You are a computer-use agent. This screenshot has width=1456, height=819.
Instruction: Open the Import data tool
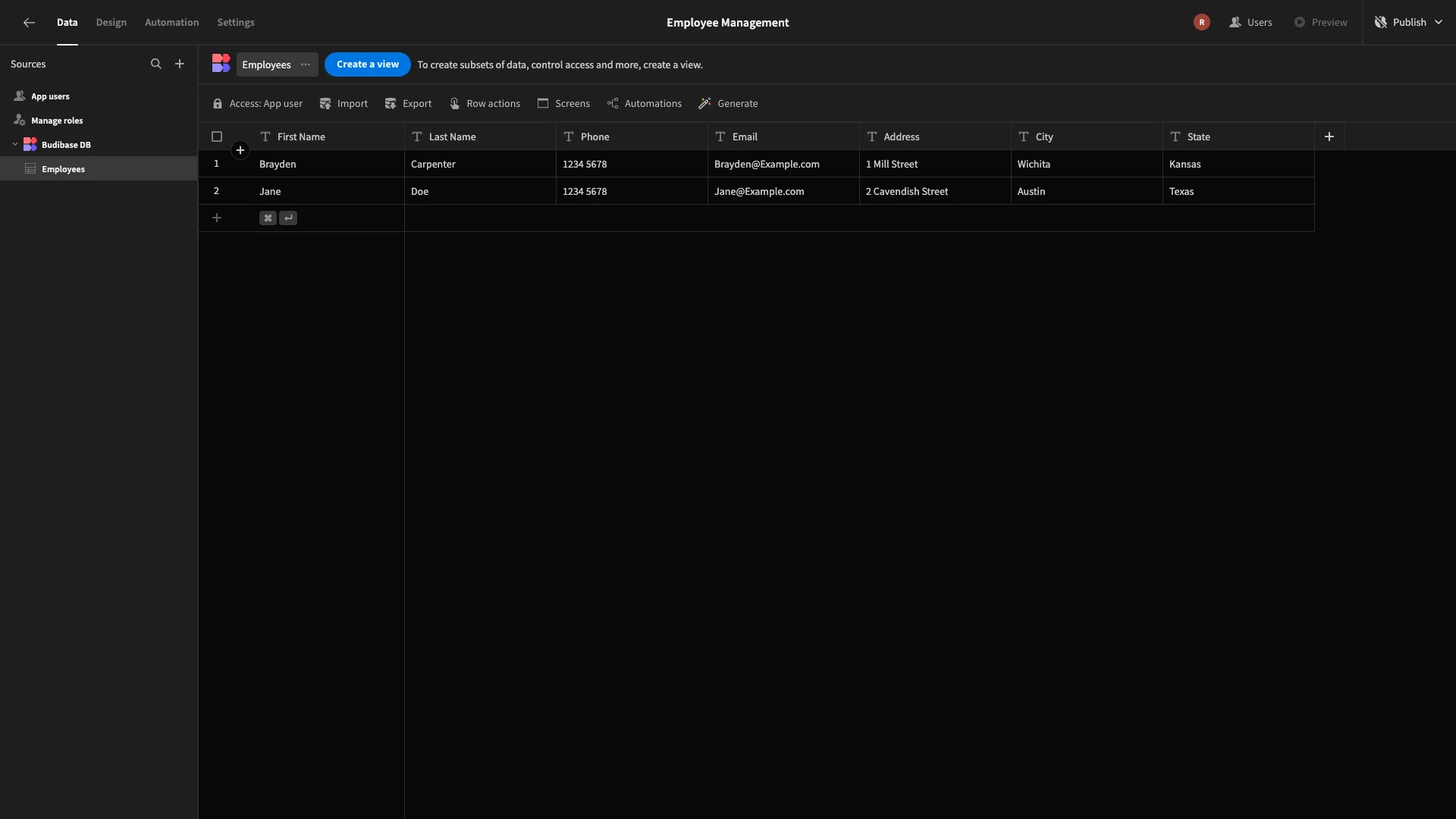[344, 104]
